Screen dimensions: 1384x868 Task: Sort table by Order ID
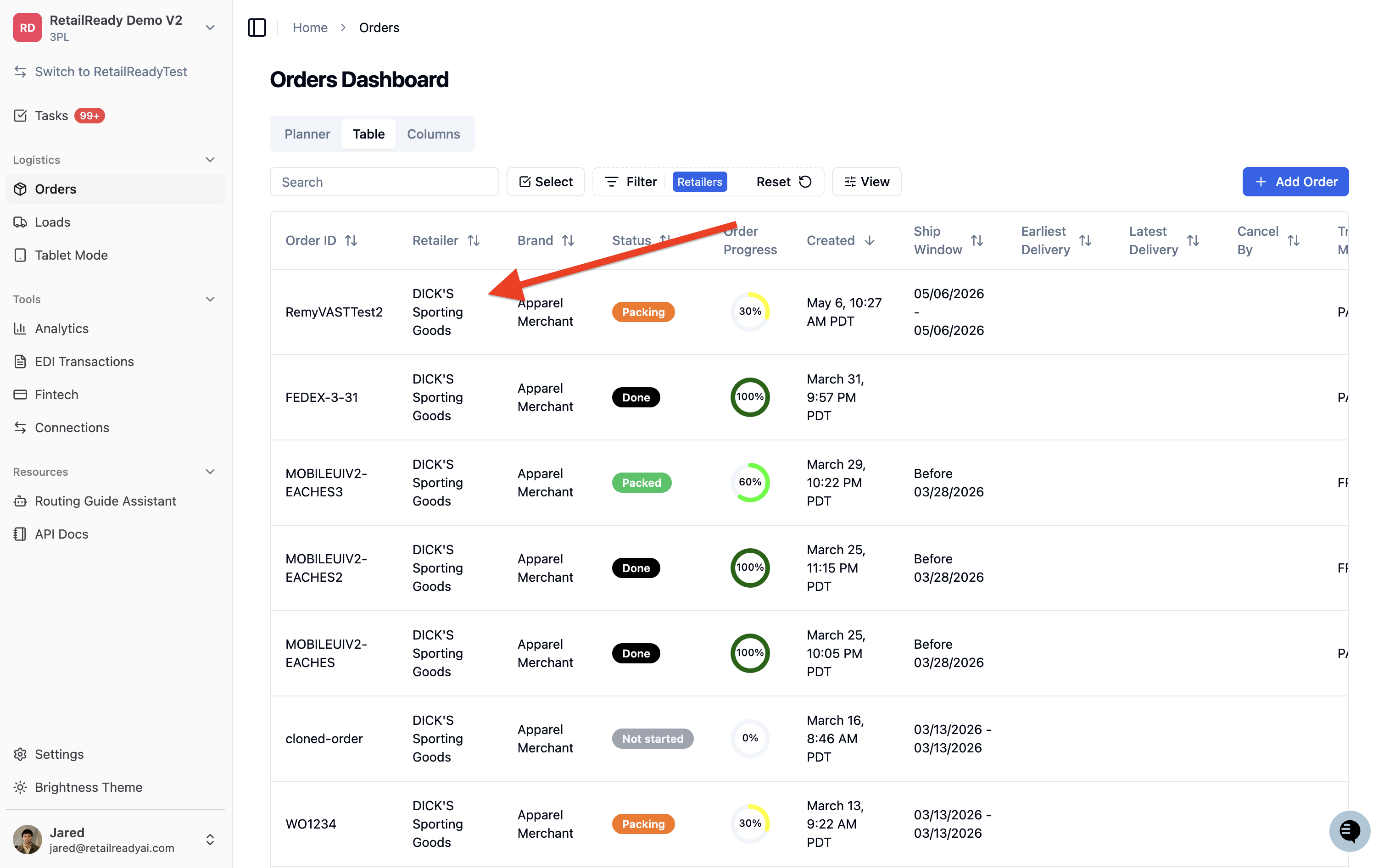click(351, 240)
